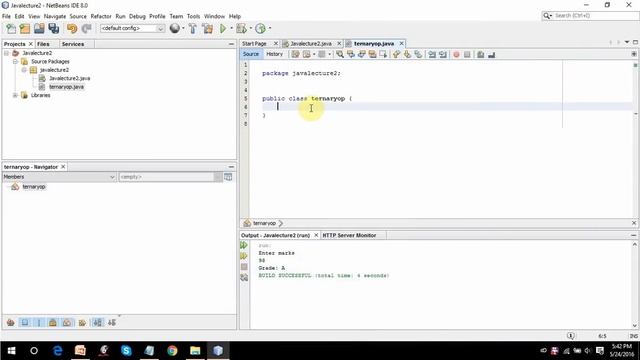Screen dimensions: 640x360
Task: Collapse the javalecture2 package node
Action: point(24,70)
